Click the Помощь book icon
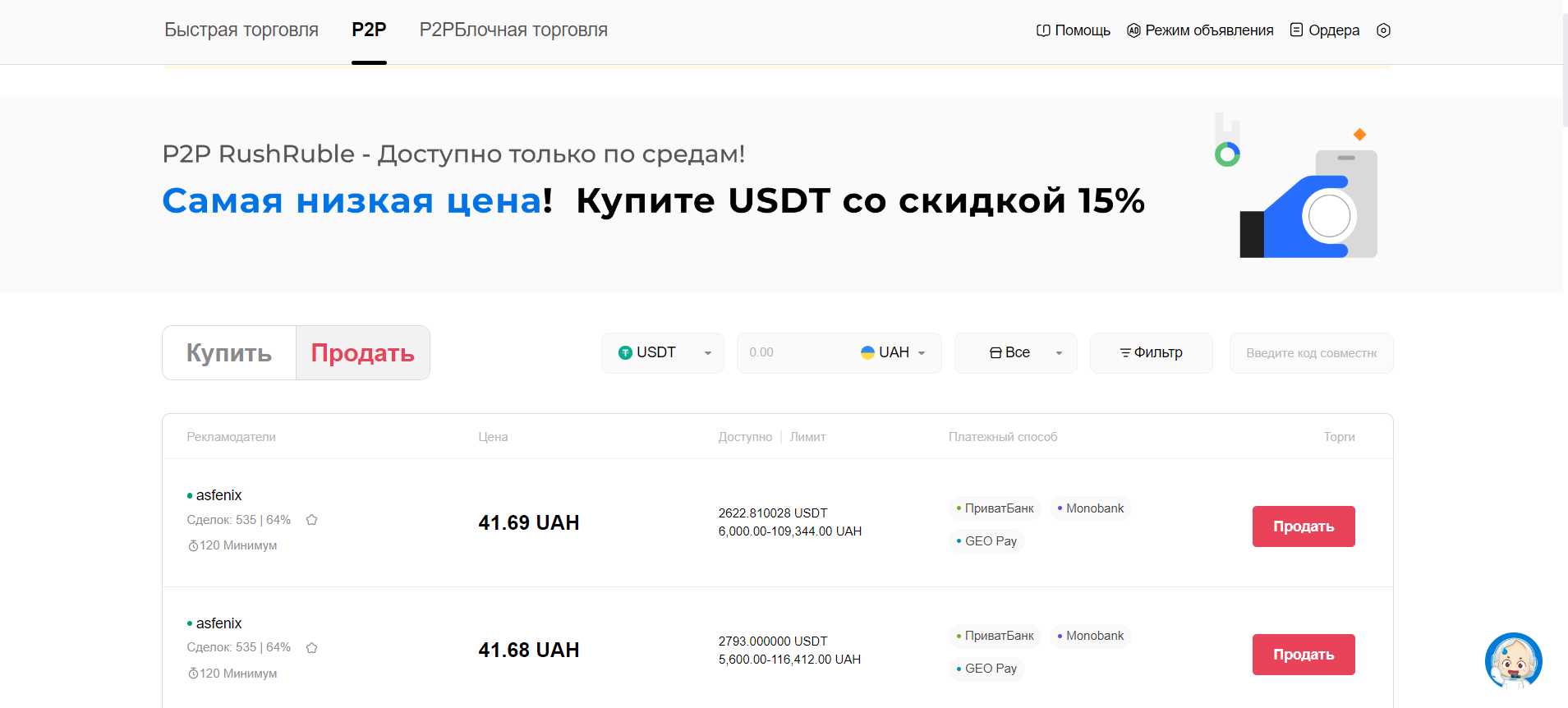The height and width of the screenshot is (708, 1568). pos(1043,30)
